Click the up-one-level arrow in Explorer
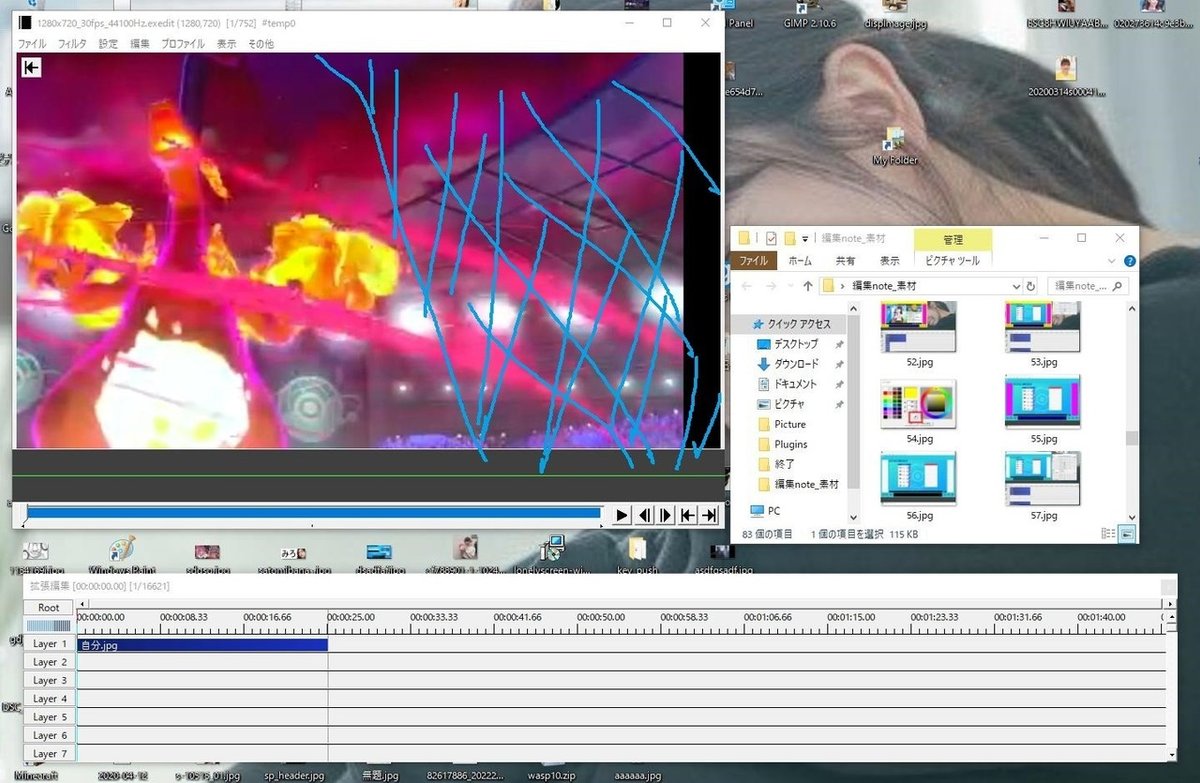 click(x=807, y=286)
